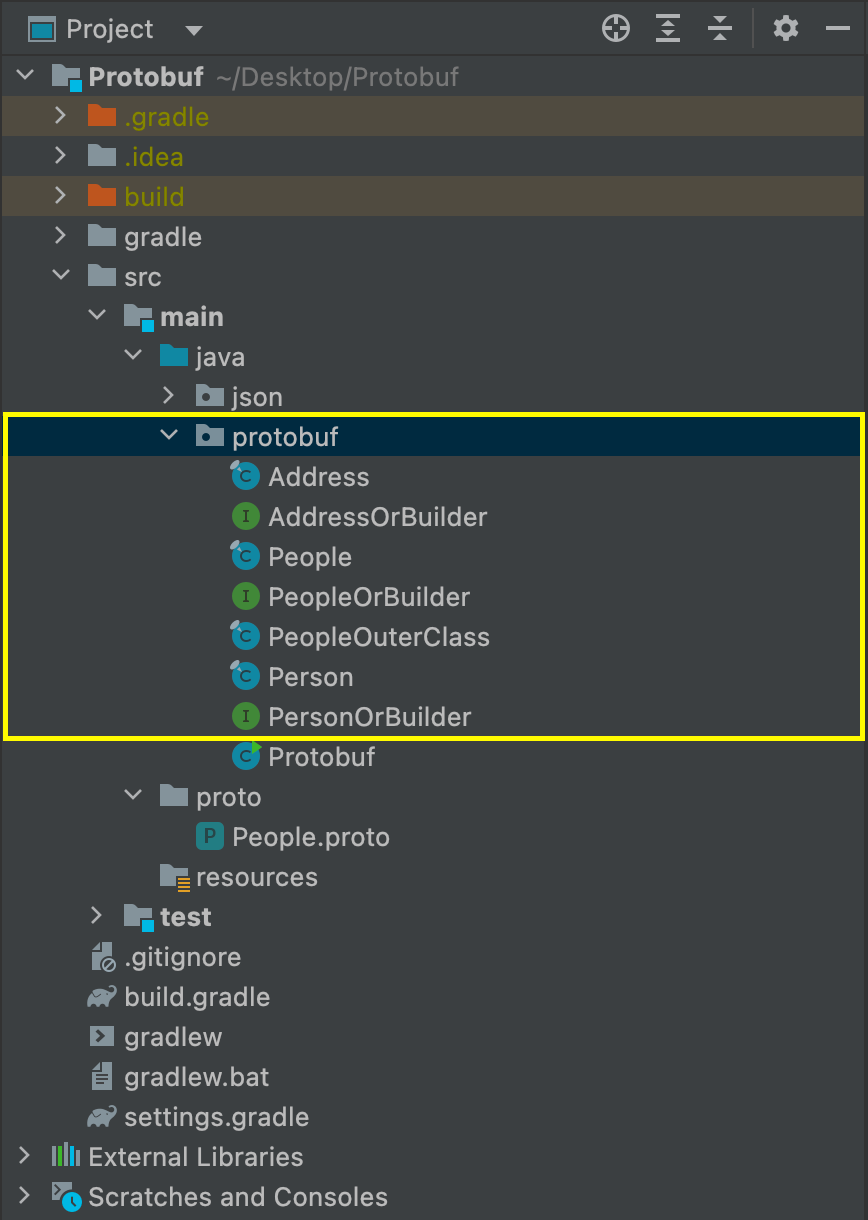
Task: Click the interface icon beside PersonOrBuilder
Action: pyautogui.click(x=245, y=716)
